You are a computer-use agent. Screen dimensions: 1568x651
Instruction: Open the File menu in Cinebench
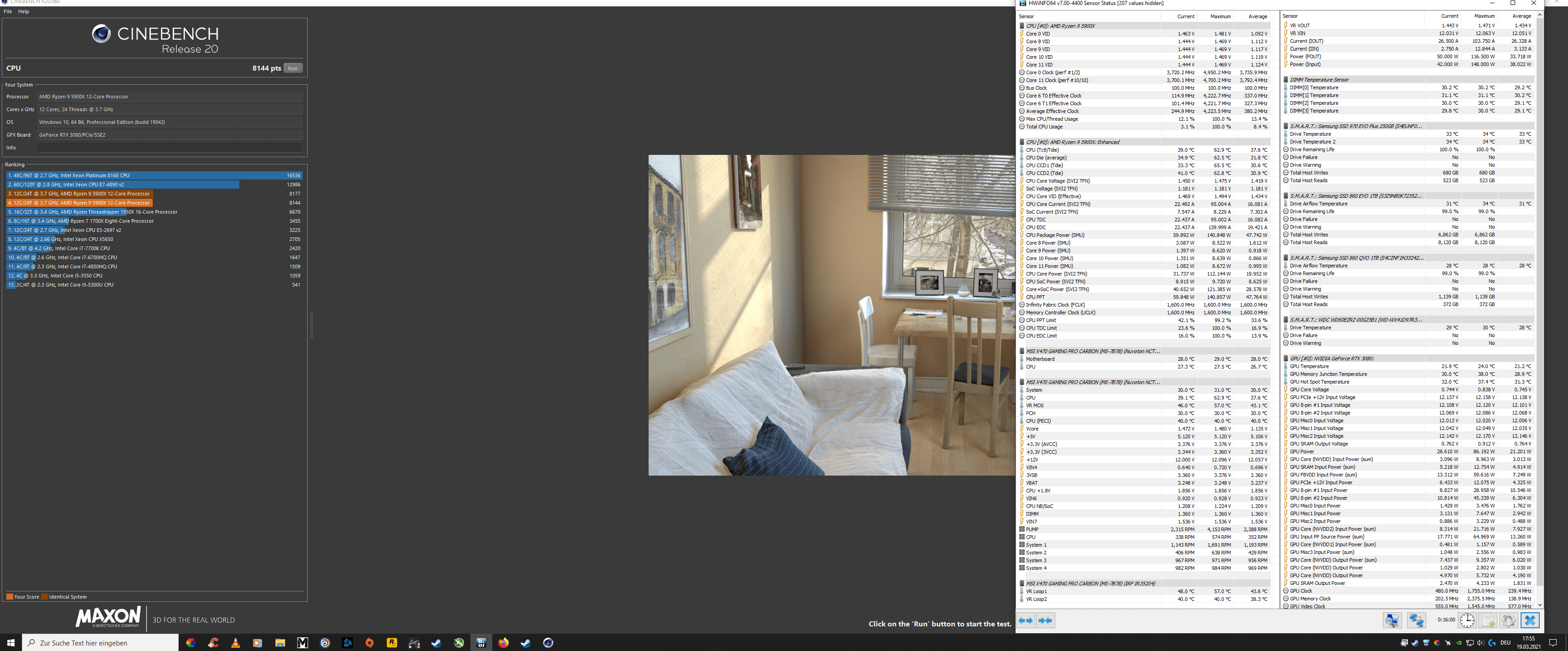[7, 11]
